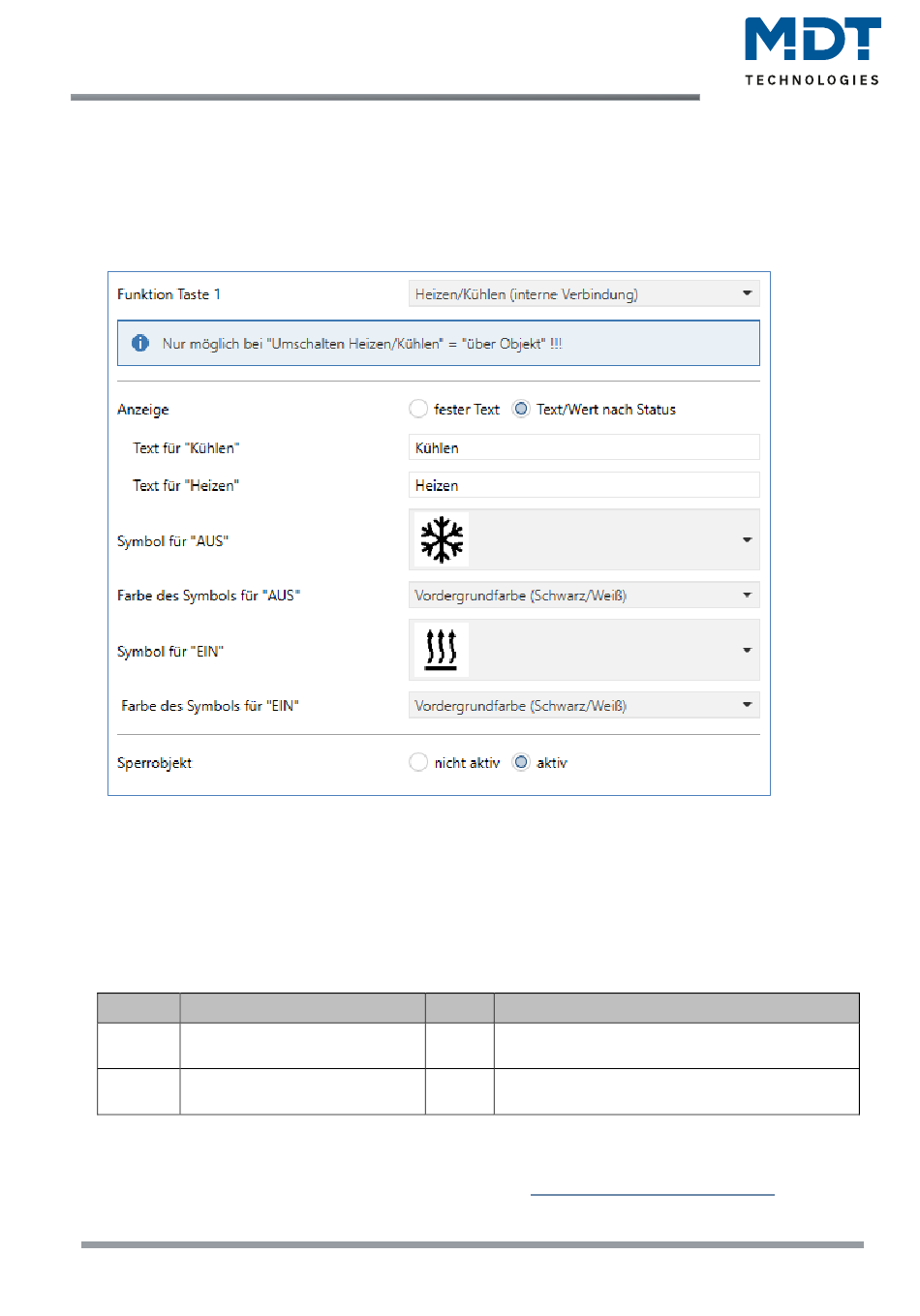The height and width of the screenshot is (1316, 920).
Task: Click the "Funktion Taste 1" label
Action: (169, 294)
